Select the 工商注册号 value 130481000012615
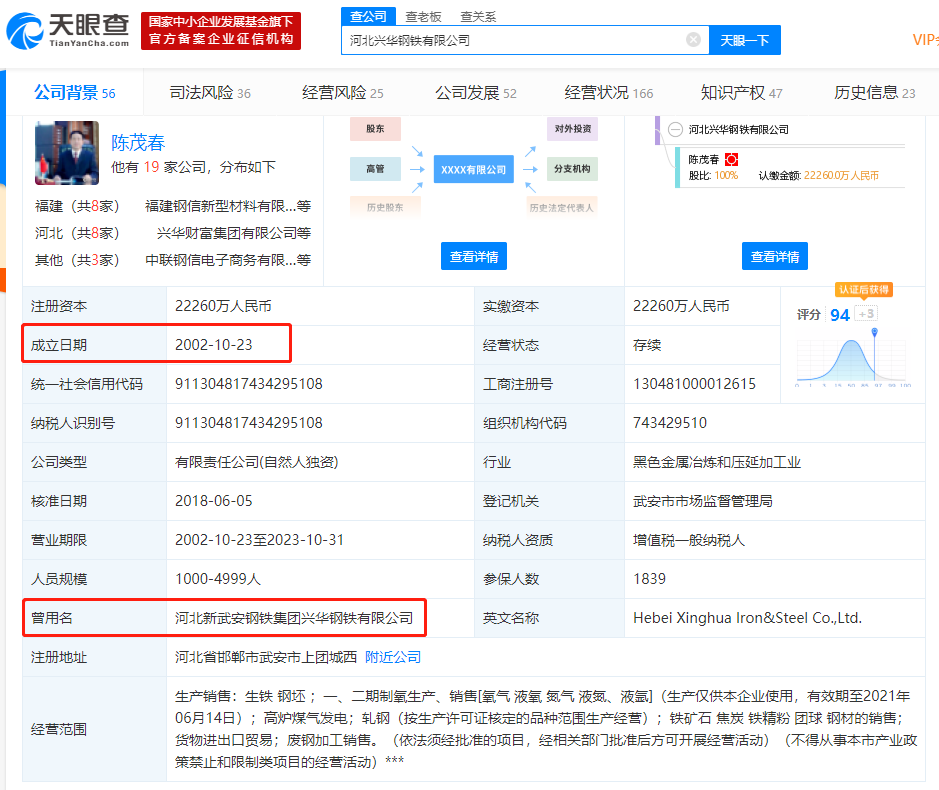The height and width of the screenshot is (790, 939). tap(694, 384)
